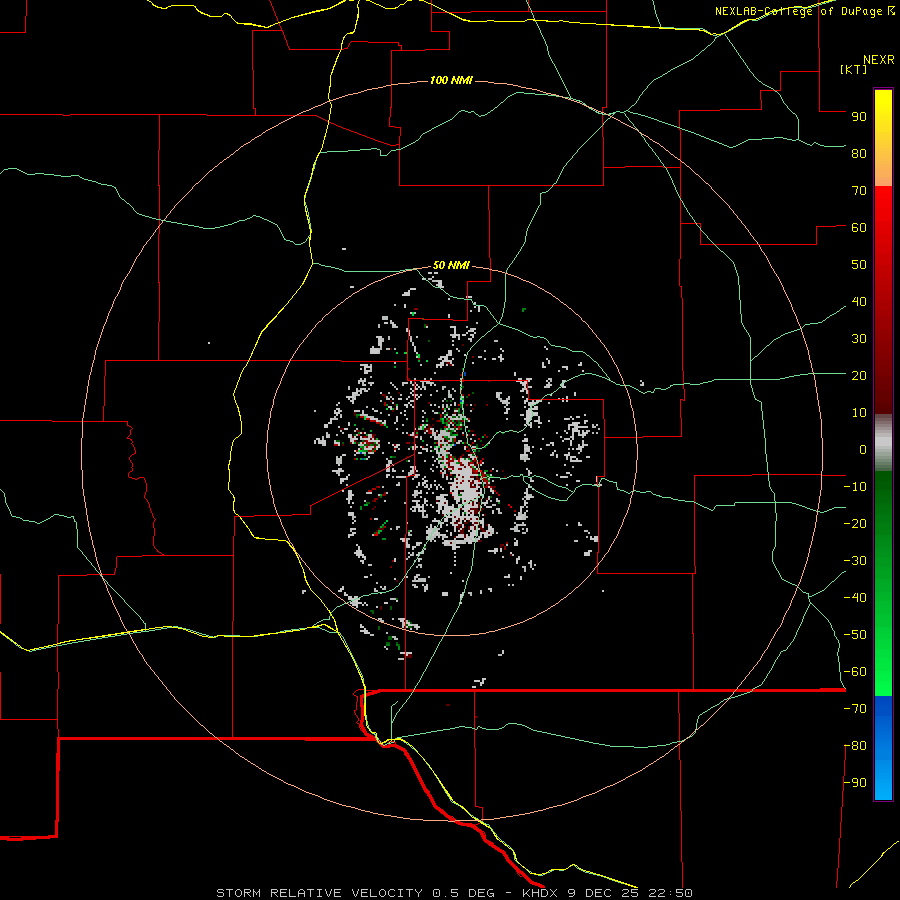Pick the gray zero-velocity segment of the color bar
Viewport: 900px width, 900px height.
[x=883, y=443]
